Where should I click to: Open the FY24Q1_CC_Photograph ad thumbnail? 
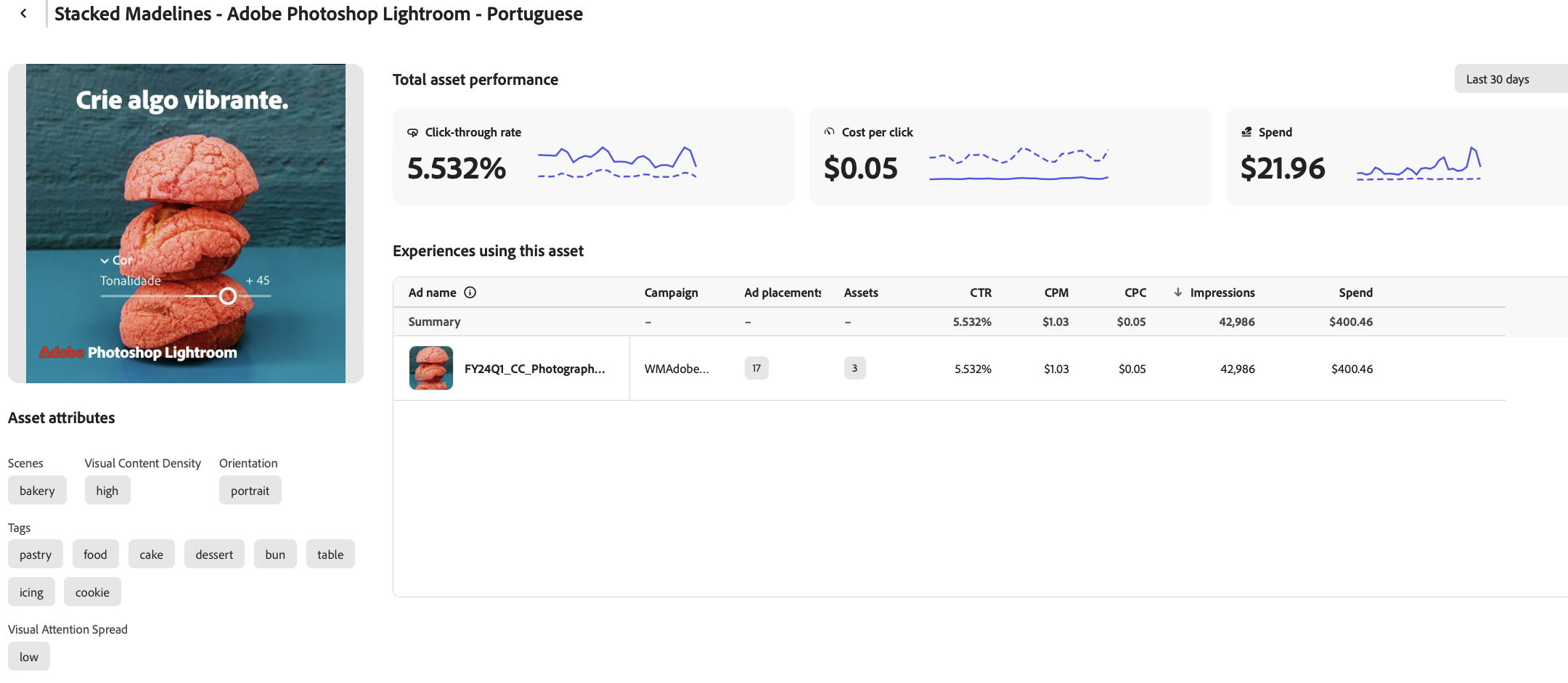click(431, 368)
